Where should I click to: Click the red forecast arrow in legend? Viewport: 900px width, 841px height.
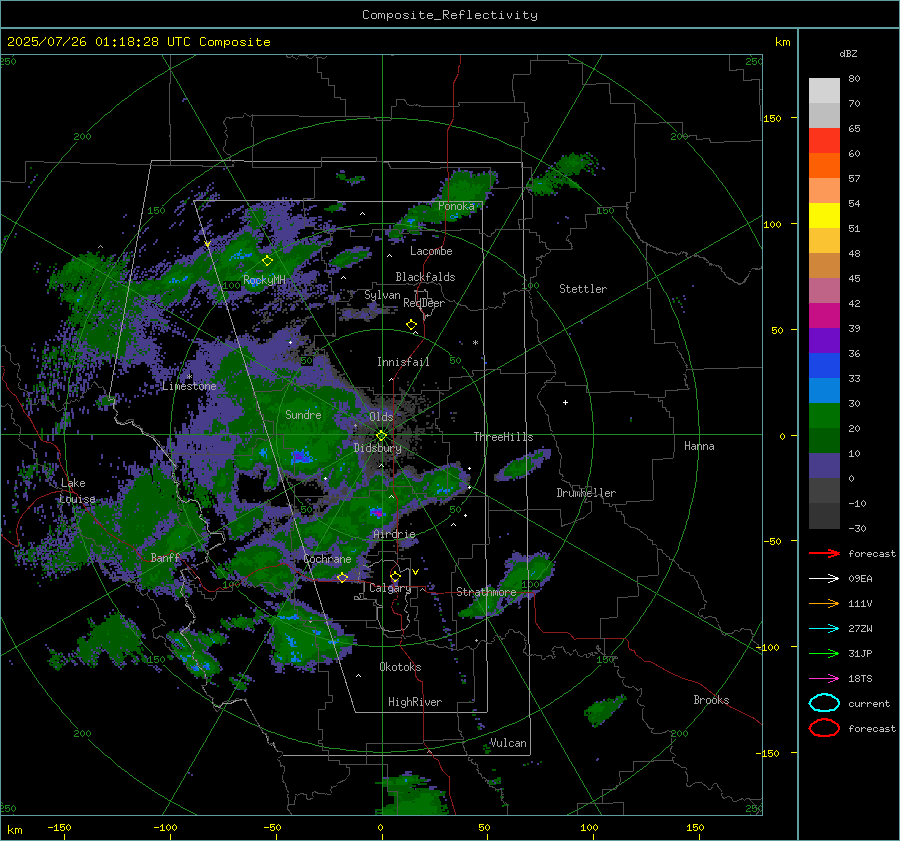(824, 553)
